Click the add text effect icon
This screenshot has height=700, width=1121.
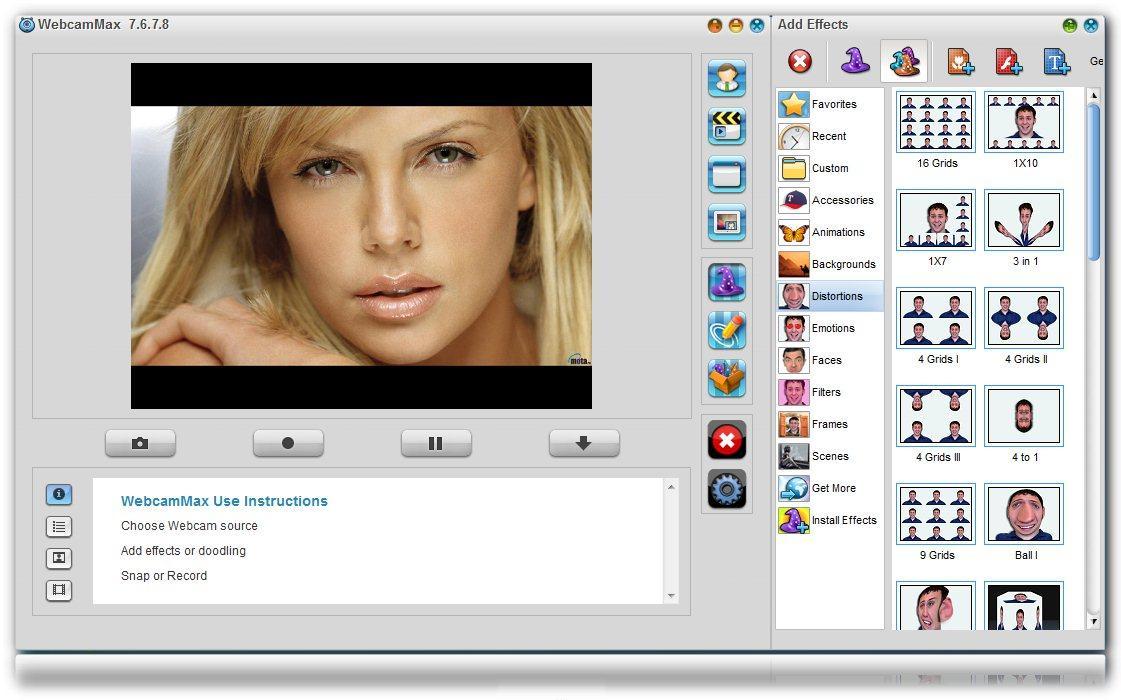[x=1056, y=62]
